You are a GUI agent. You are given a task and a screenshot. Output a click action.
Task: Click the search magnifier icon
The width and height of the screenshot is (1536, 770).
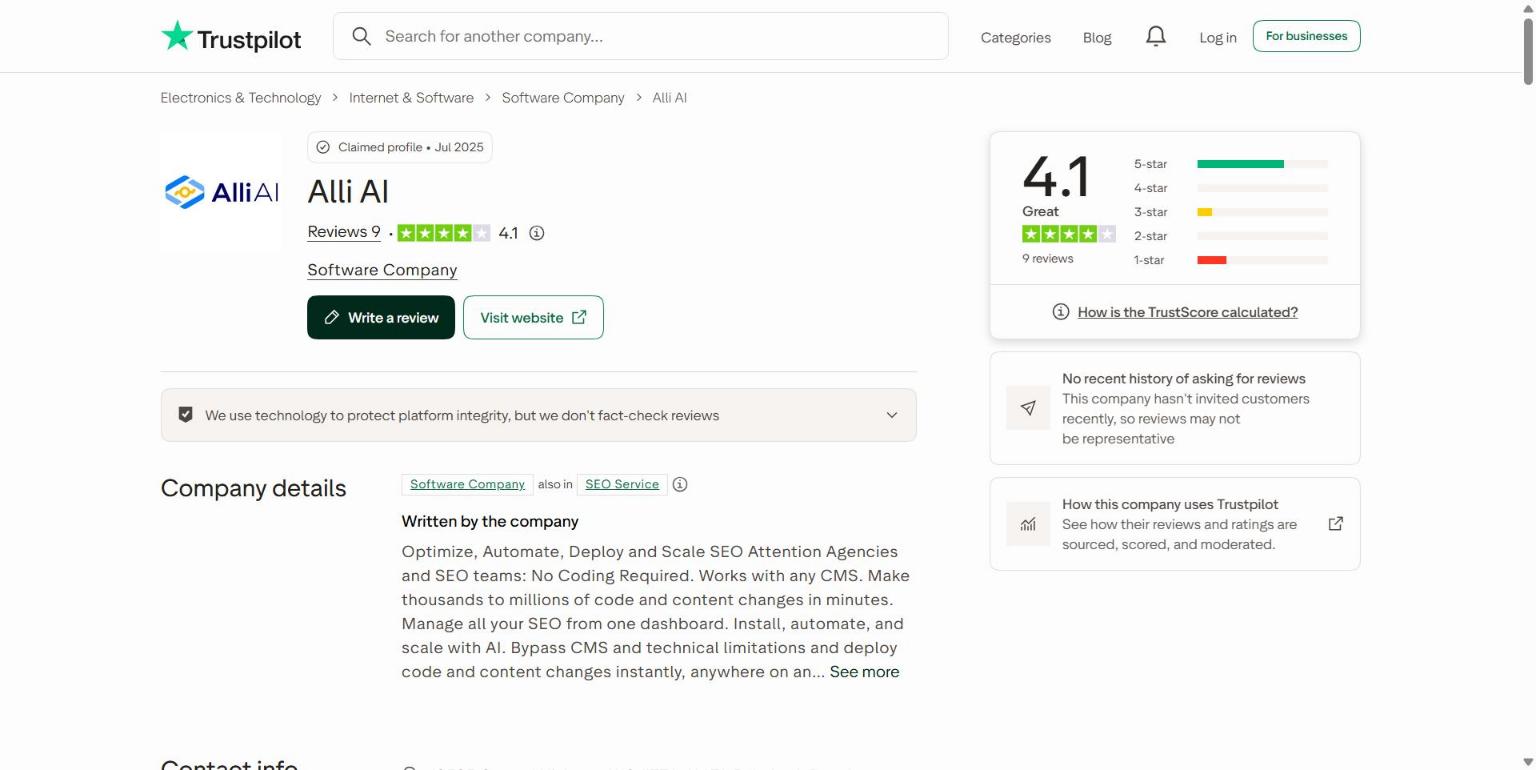click(361, 36)
